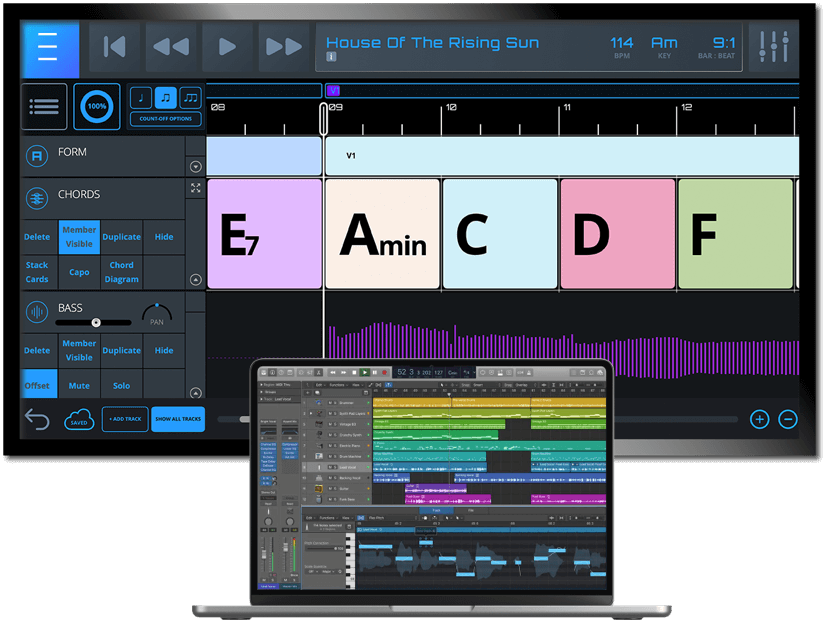
Task: Toggle Member Visible for Chords track
Action: 79,237
